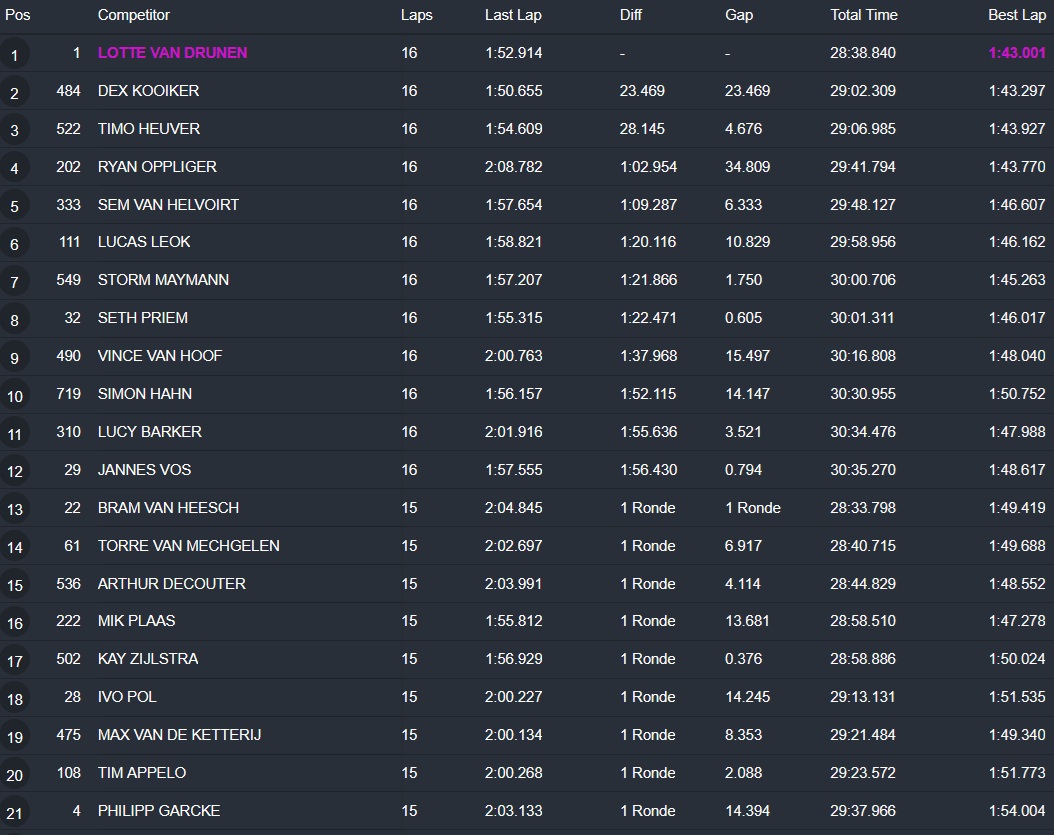1054x835 pixels.
Task: Click the position 21 circle badge
Action: pyautogui.click(x=14, y=812)
